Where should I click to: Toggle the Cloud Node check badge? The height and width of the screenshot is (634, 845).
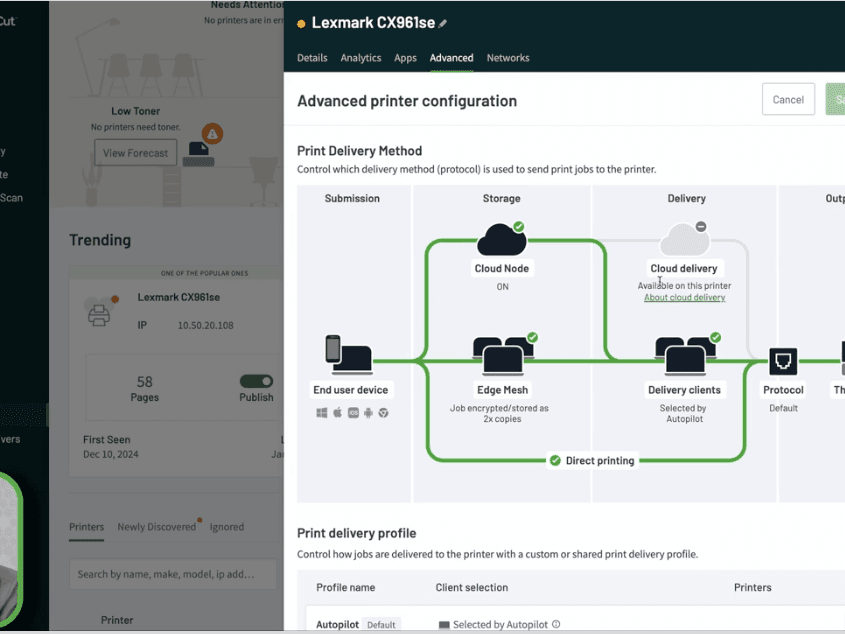[519, 226]
